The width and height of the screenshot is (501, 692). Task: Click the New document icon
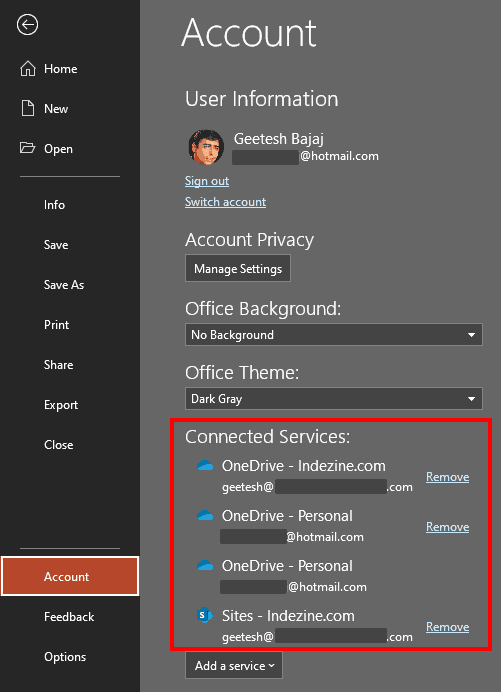[28, 109]
